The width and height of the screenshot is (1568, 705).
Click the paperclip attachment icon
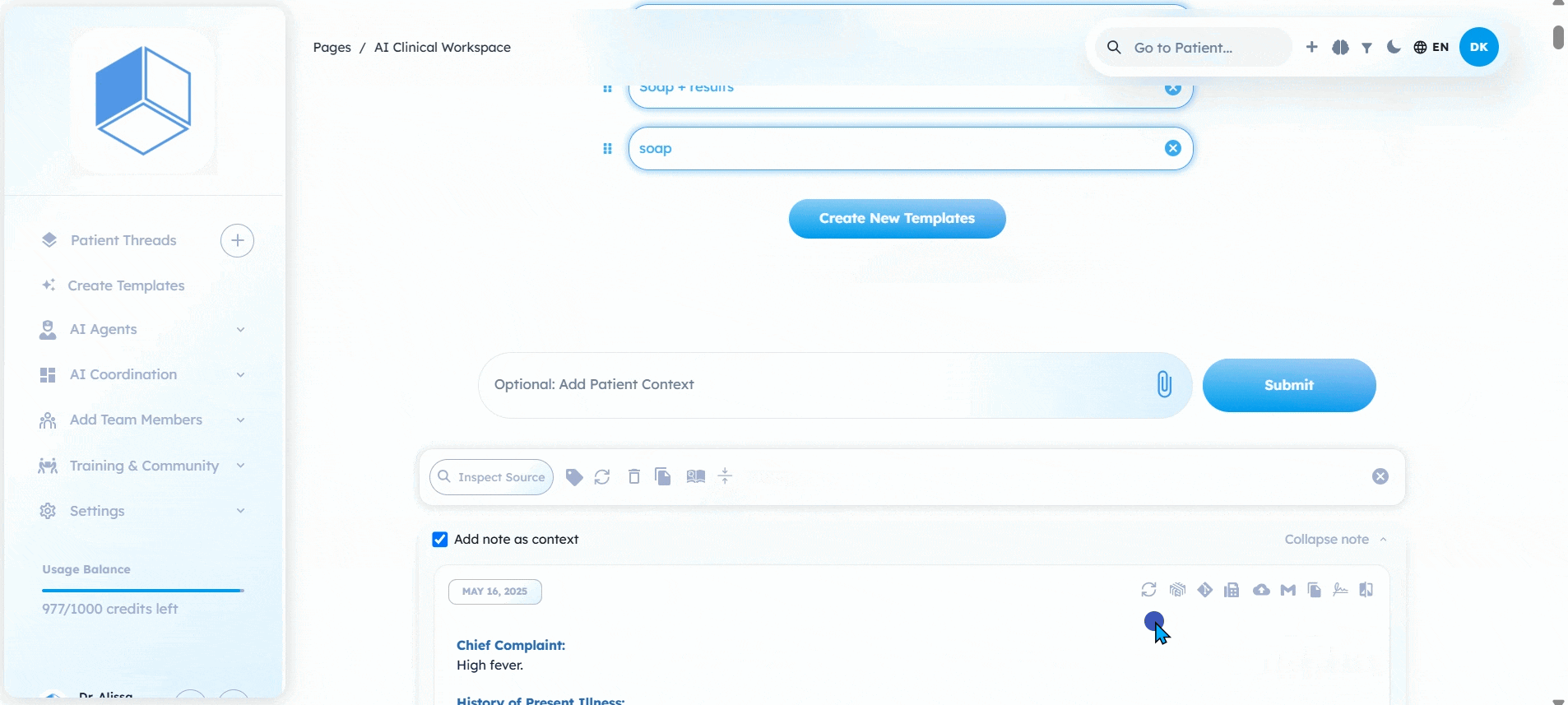1164,384
